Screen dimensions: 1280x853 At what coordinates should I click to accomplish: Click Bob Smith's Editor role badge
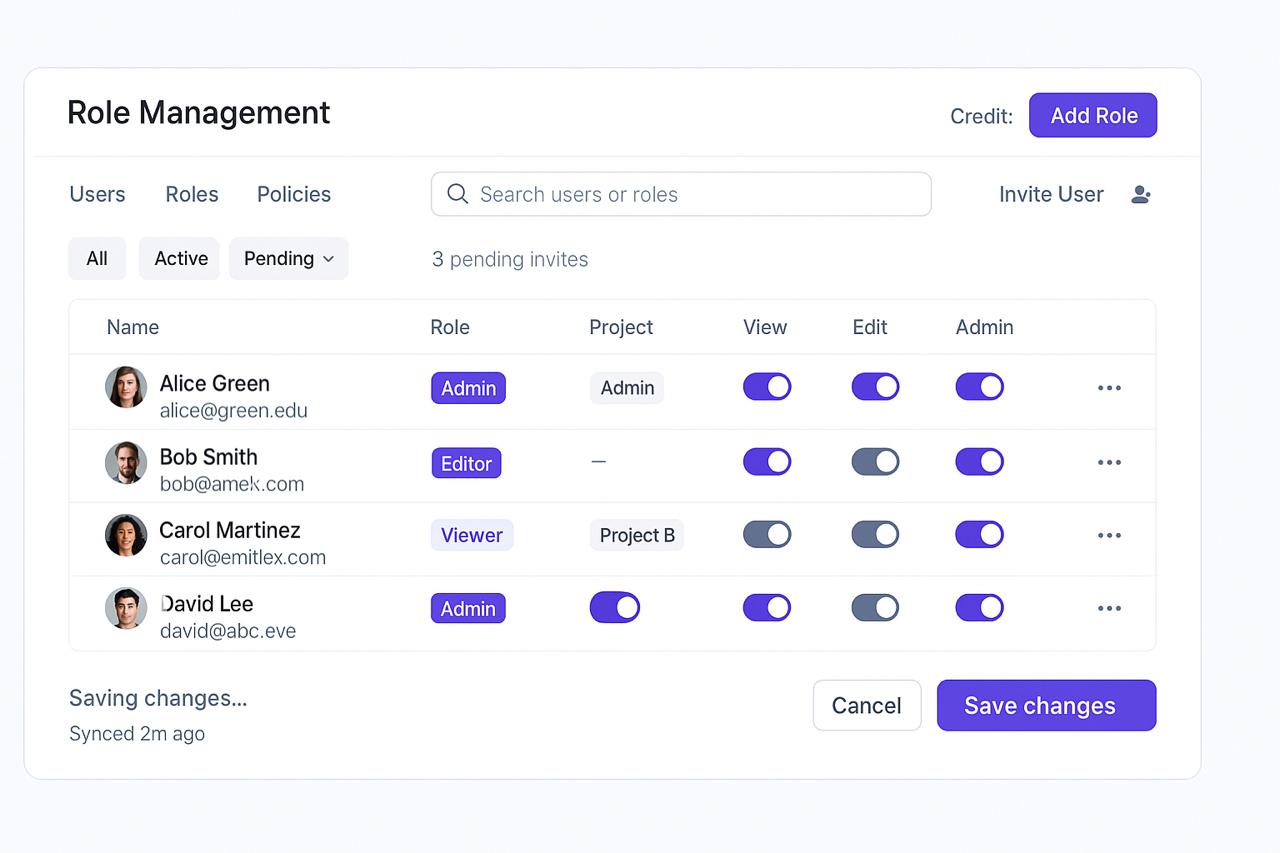[x=466, y=463]
